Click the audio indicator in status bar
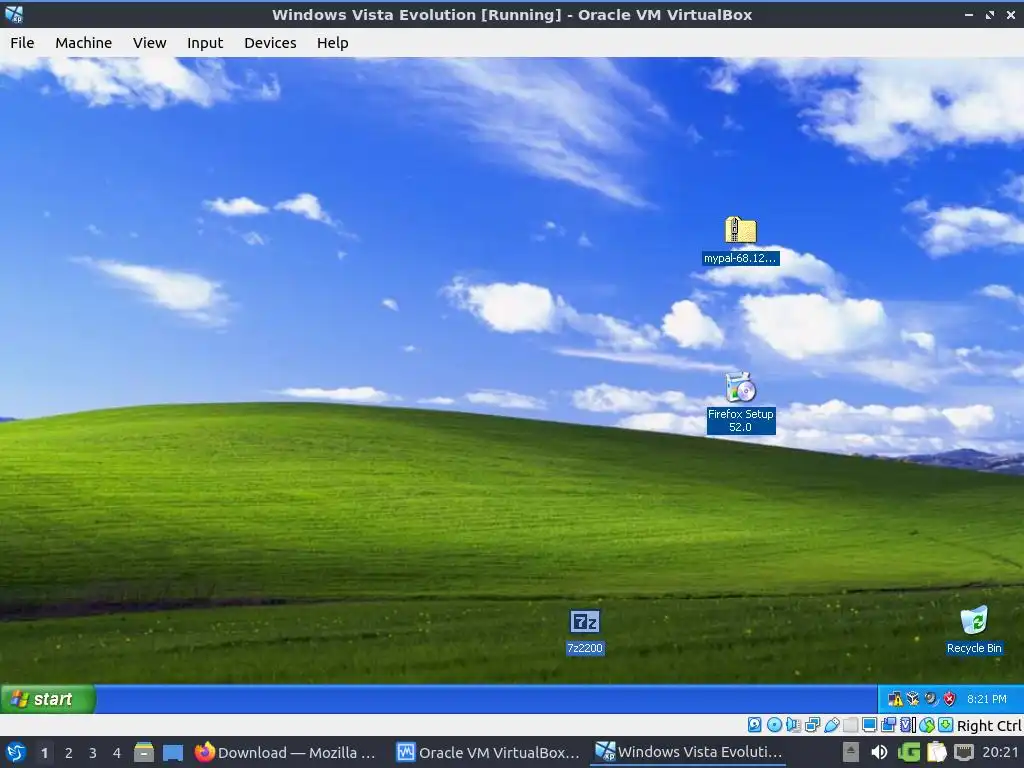The width and height of the screenshot is (1024, 768). click(793, 725)
